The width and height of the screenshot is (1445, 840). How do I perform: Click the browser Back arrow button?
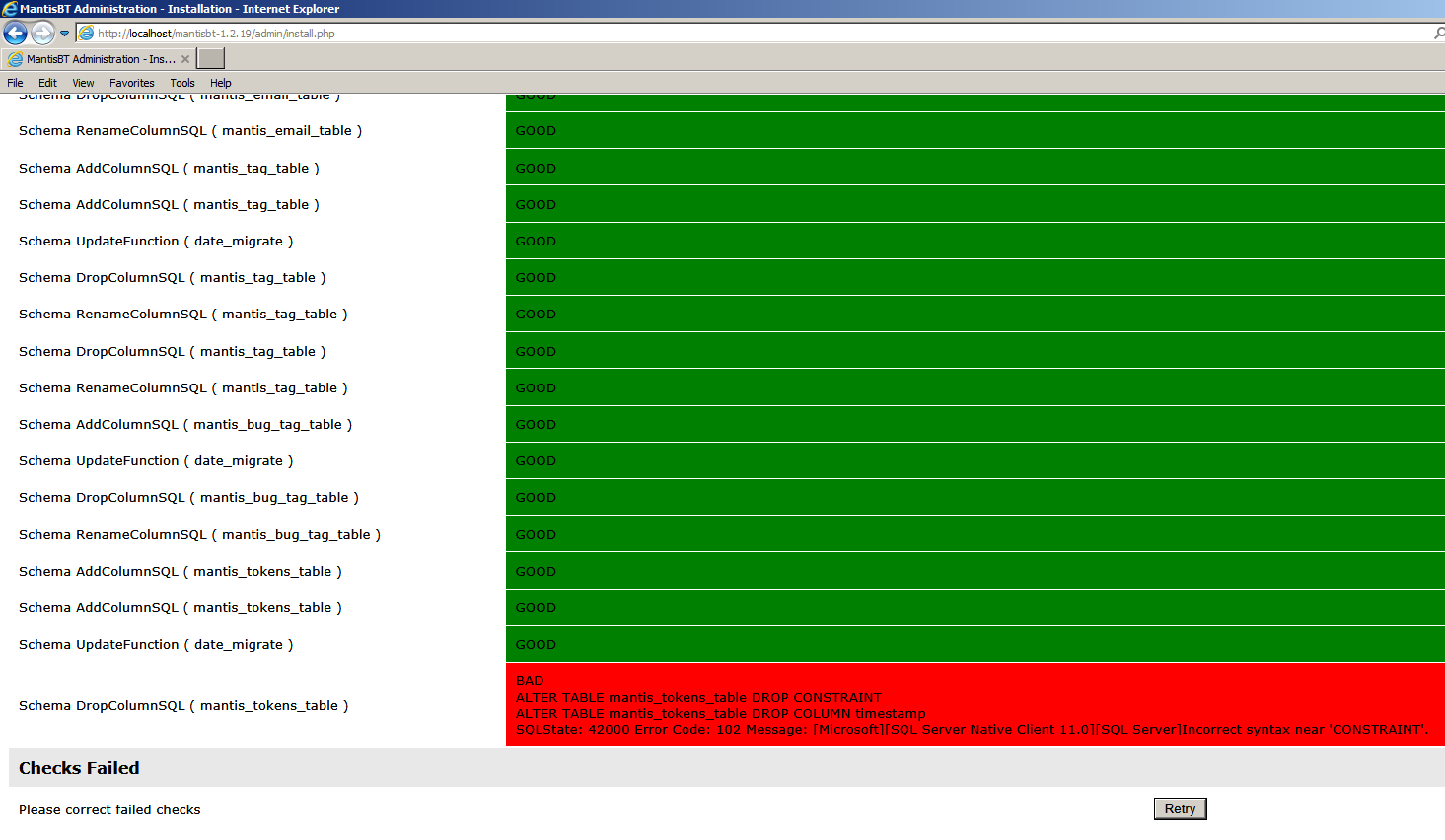tap(16, 34)
